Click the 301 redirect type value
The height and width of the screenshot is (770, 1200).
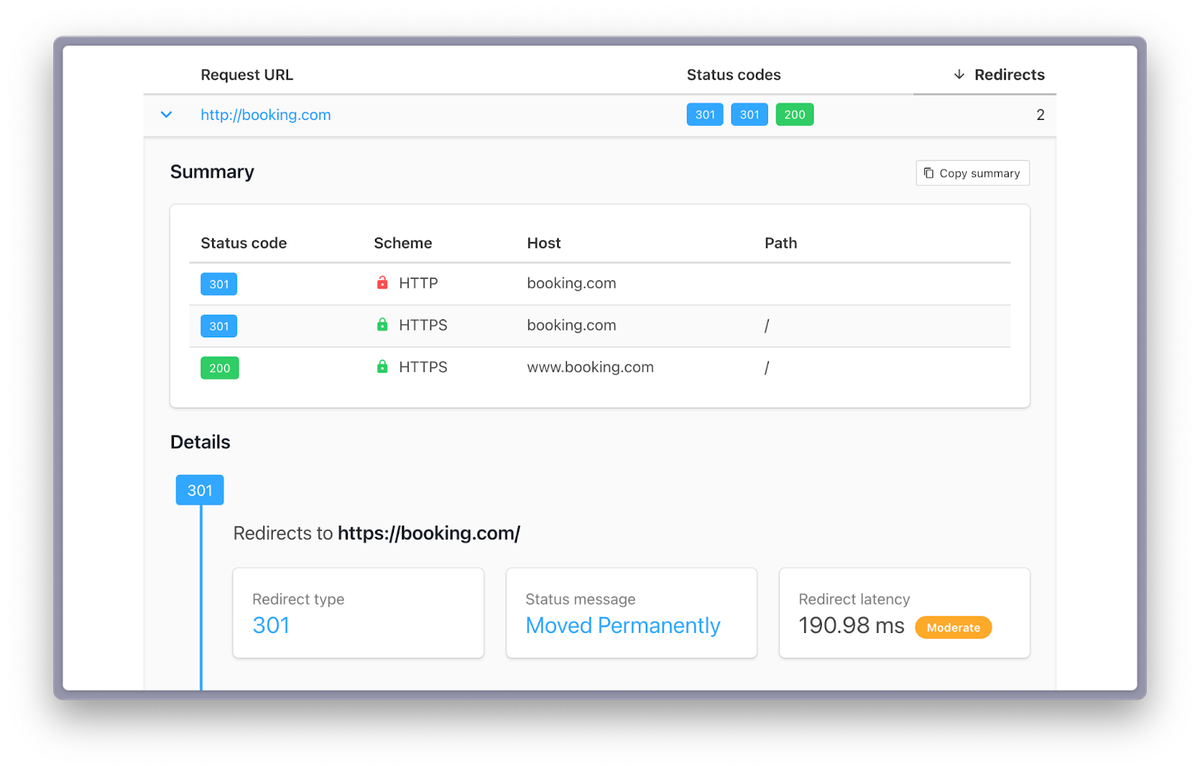click(271, 626)
